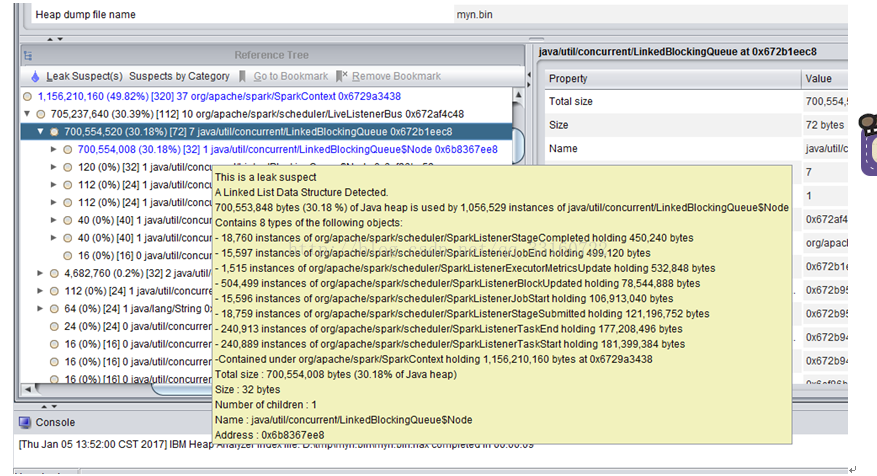
Task: Collapse the selected LinkedBlockingQueue node
Action: 40,131
